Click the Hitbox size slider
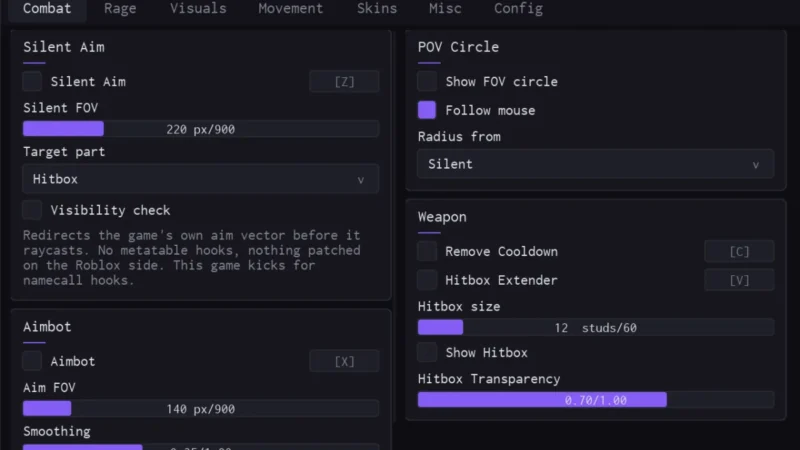The height and width of the screenshot is (450, 800). coord(595,328)
